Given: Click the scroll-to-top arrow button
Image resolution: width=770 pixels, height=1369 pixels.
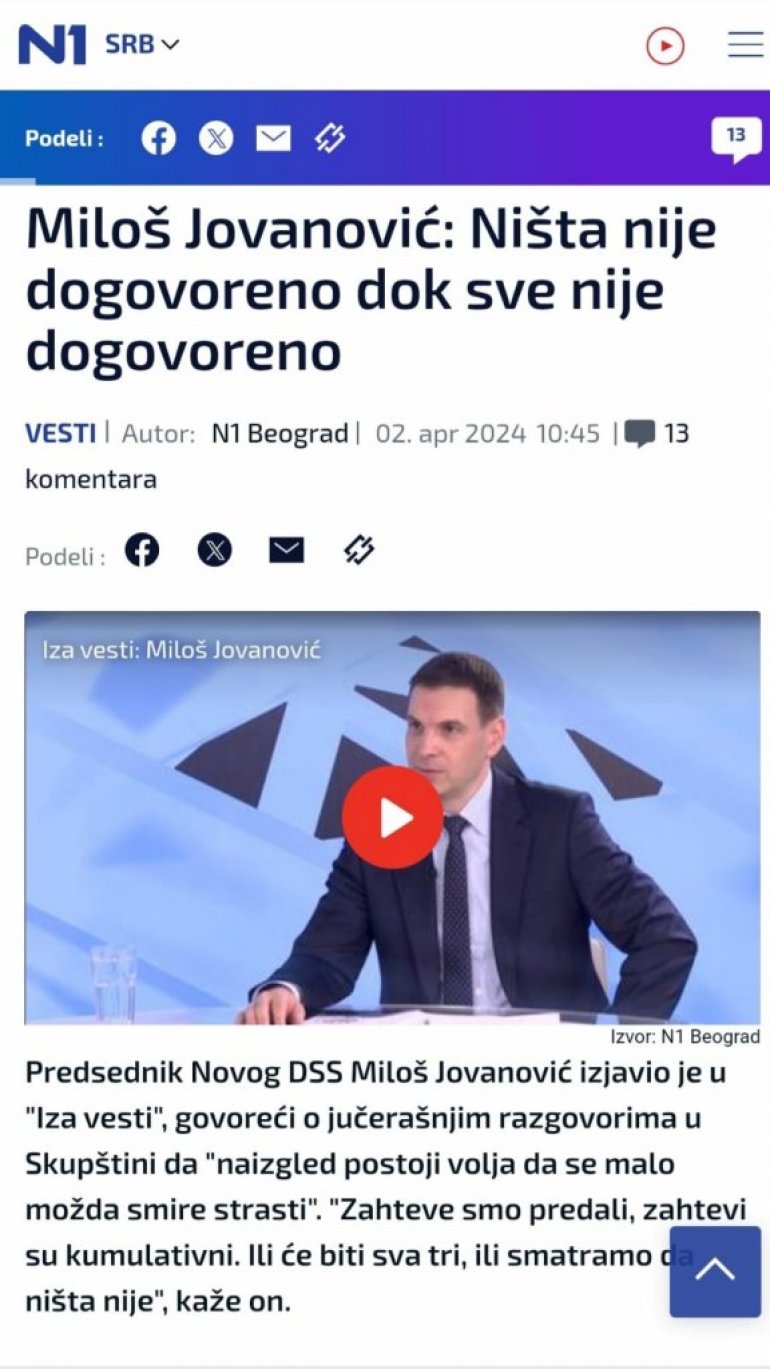Looking at the screenshot, I should tap(715, 1271).
